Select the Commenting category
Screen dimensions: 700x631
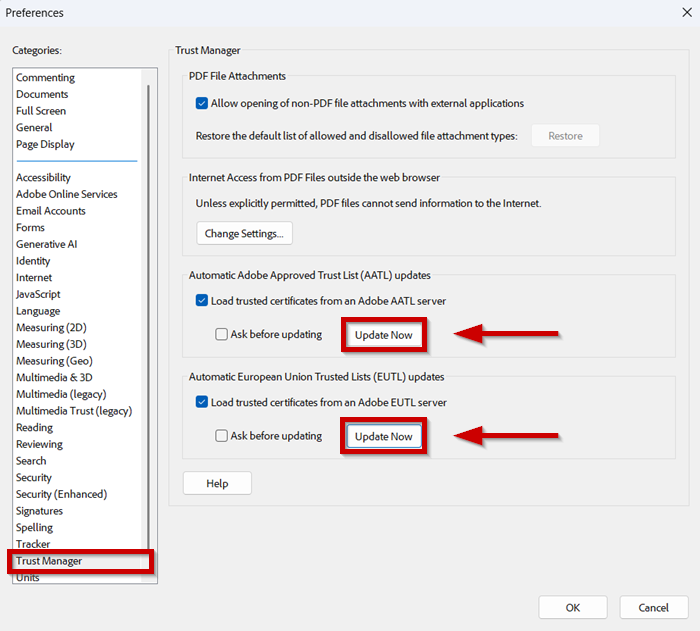(x=45, y=77)
